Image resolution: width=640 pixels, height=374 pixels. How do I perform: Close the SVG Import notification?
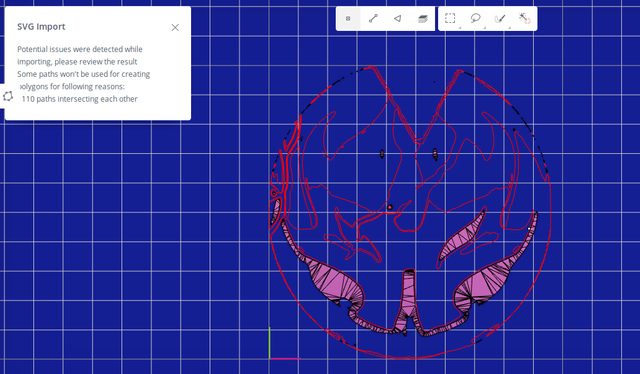[x=175, y=27]
